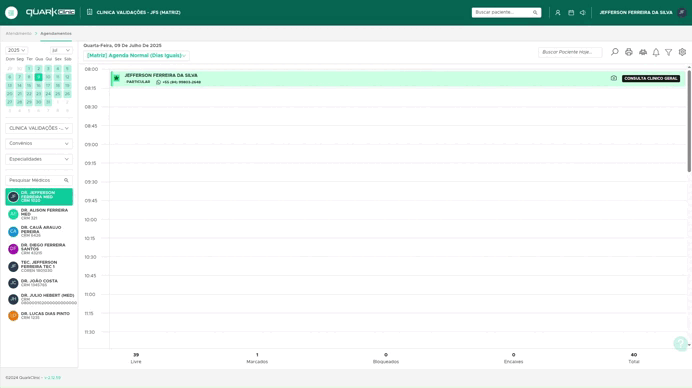Click version v.2.12.59 link in footer
The height and width of the screenshot is (388, 692).
click(x=53, y=378)
